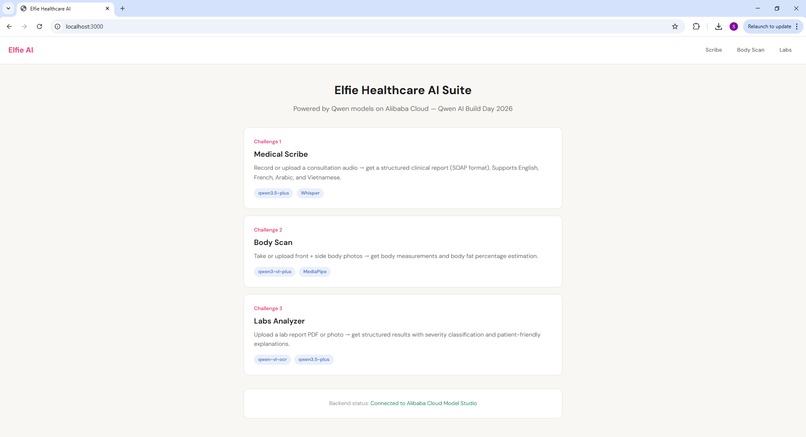This screenshot has width=806, height=437.
Task: Click Connected to Alibaba Cloud Model Studio status
Action: tap(424, 403)
